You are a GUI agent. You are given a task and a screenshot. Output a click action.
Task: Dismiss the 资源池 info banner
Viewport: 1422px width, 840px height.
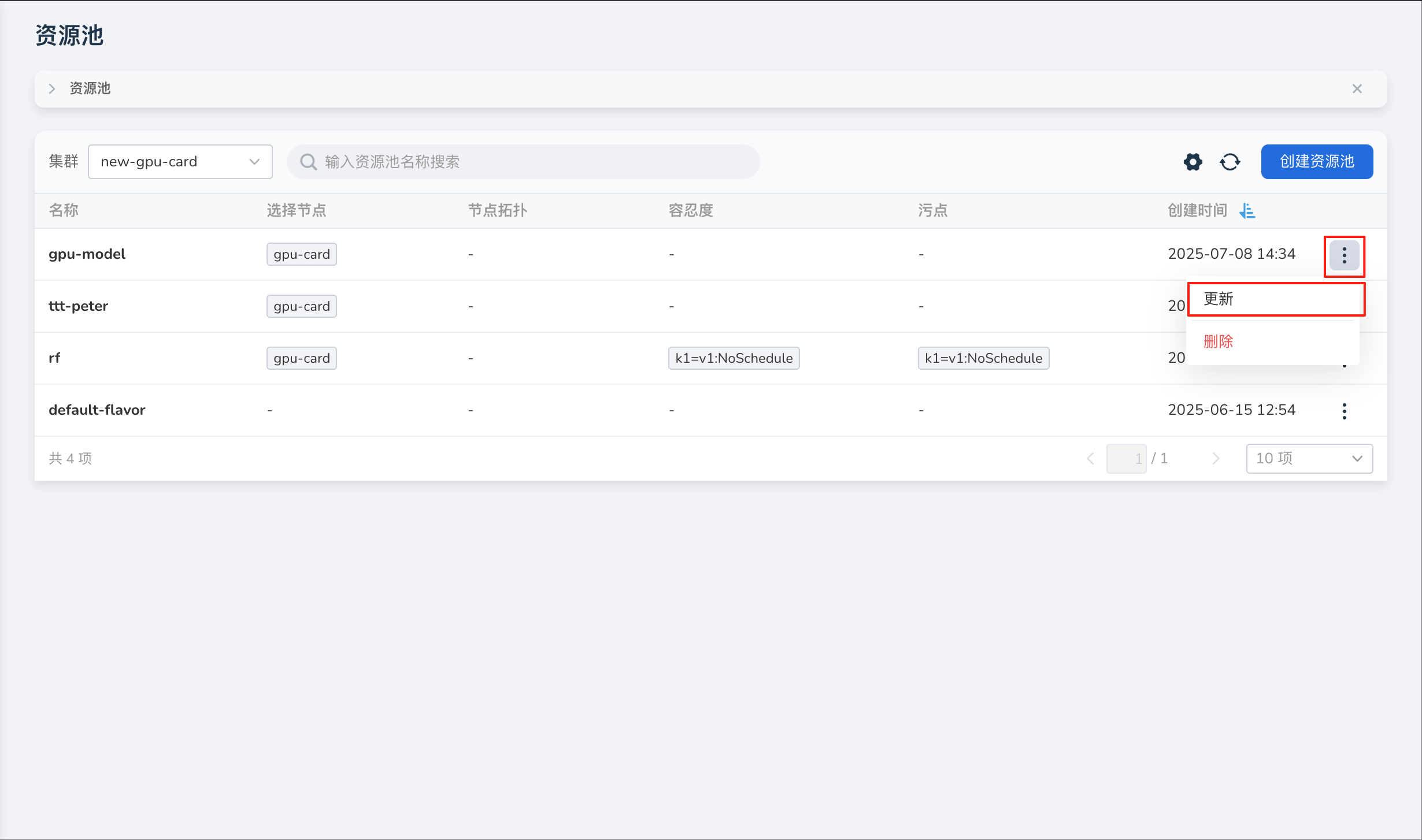[x=1357, y=89]
